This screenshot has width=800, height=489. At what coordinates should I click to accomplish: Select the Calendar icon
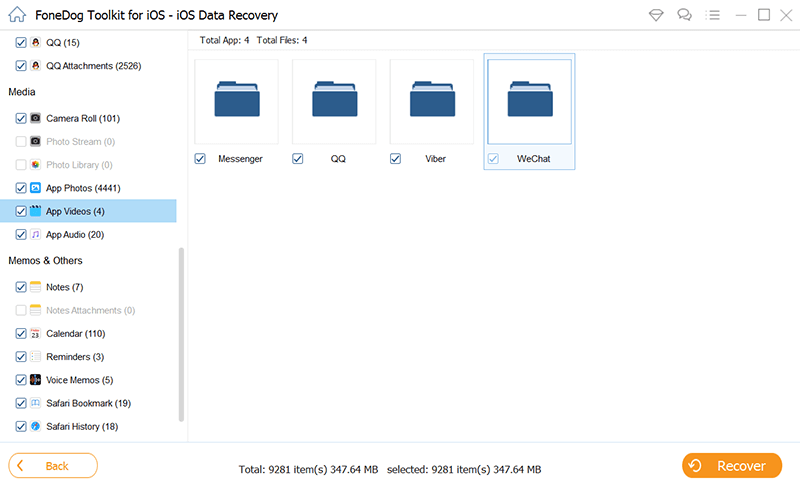(35, 333)
